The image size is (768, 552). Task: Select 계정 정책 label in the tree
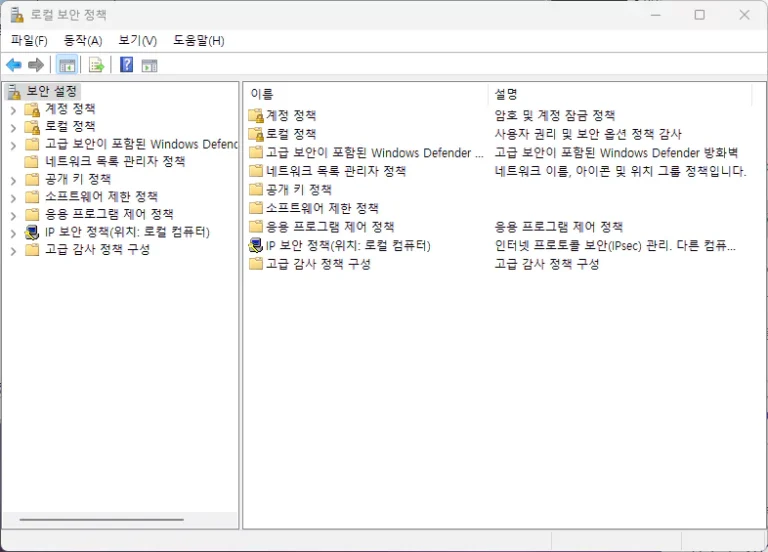point(70,109)
